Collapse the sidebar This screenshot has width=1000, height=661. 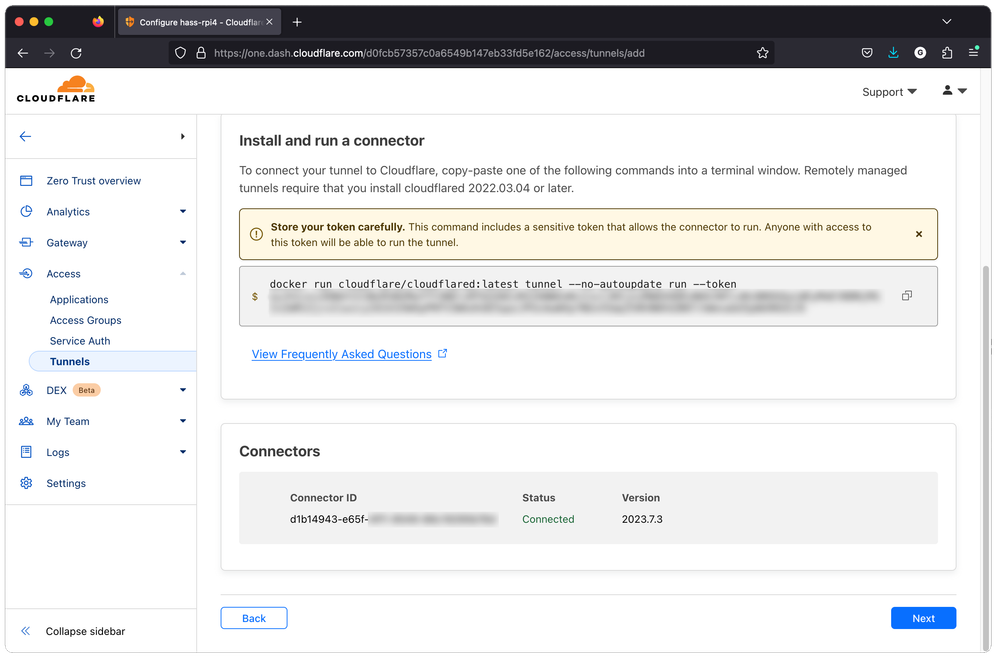84,631
